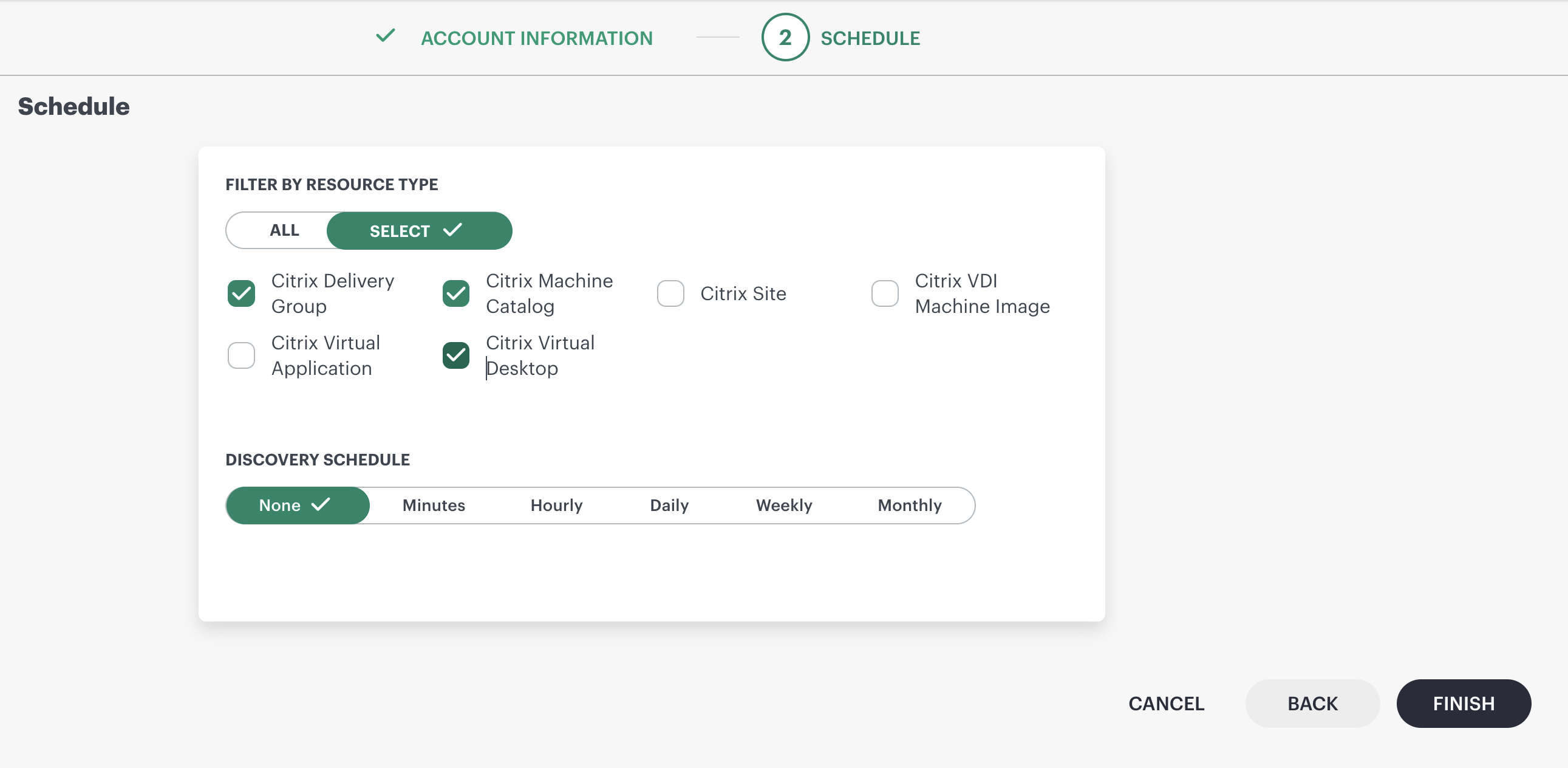Click the Schedule step label
Screen dimensions: 1568x768
(870, 38)
